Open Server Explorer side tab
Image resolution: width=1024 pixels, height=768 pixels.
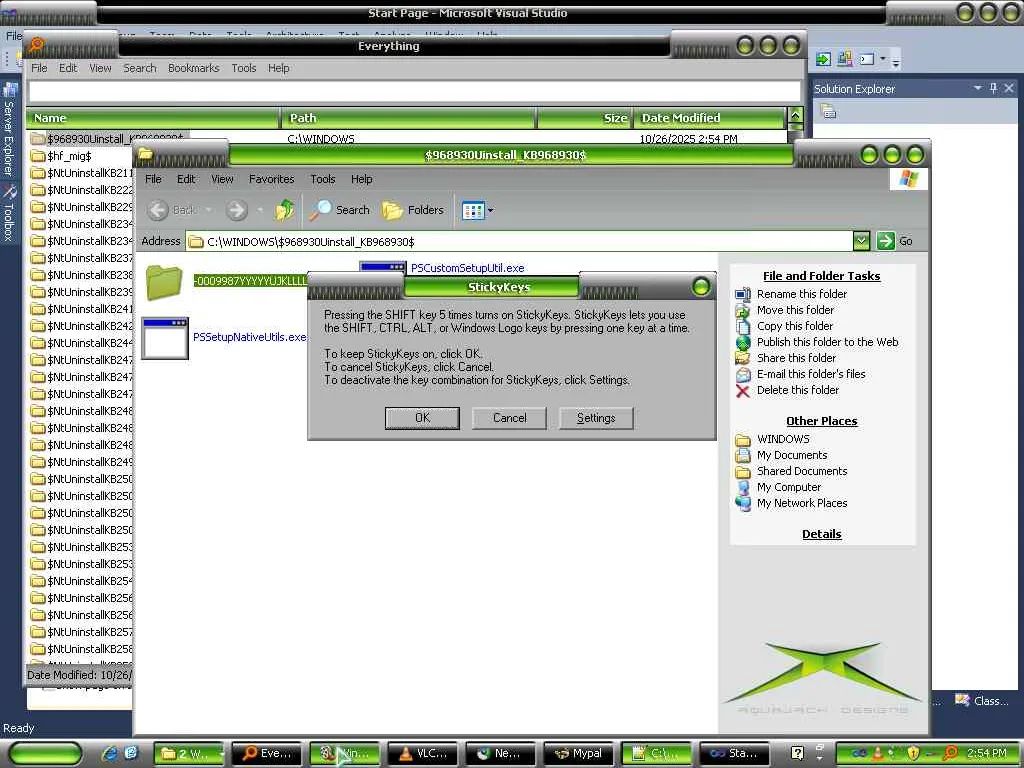[x=9, y=128]
